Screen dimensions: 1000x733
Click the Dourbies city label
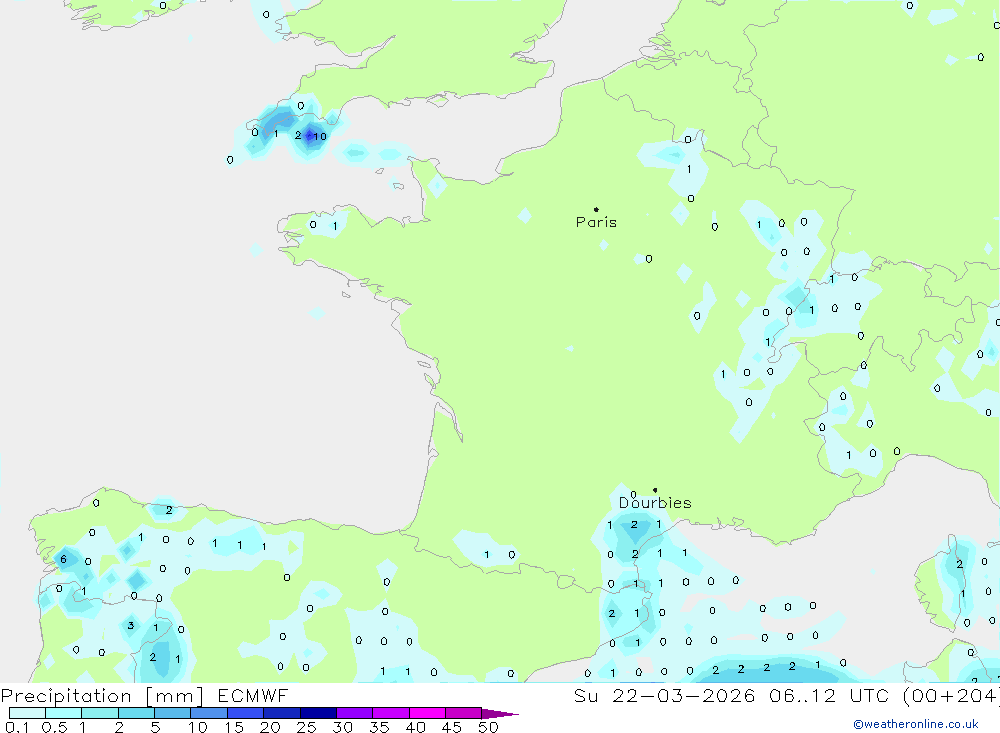point(655,503)
